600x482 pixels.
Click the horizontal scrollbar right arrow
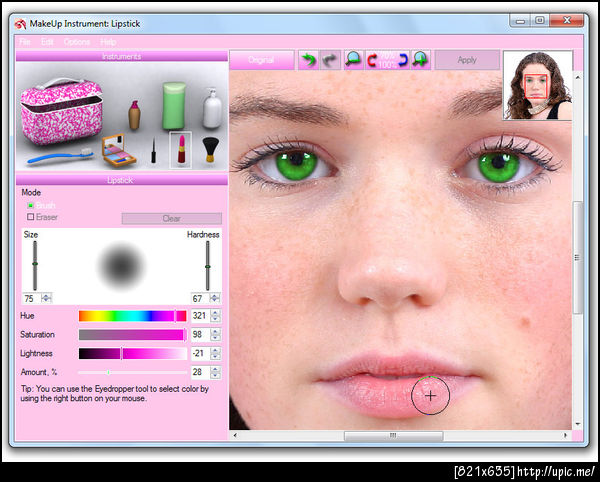[565, 435]
